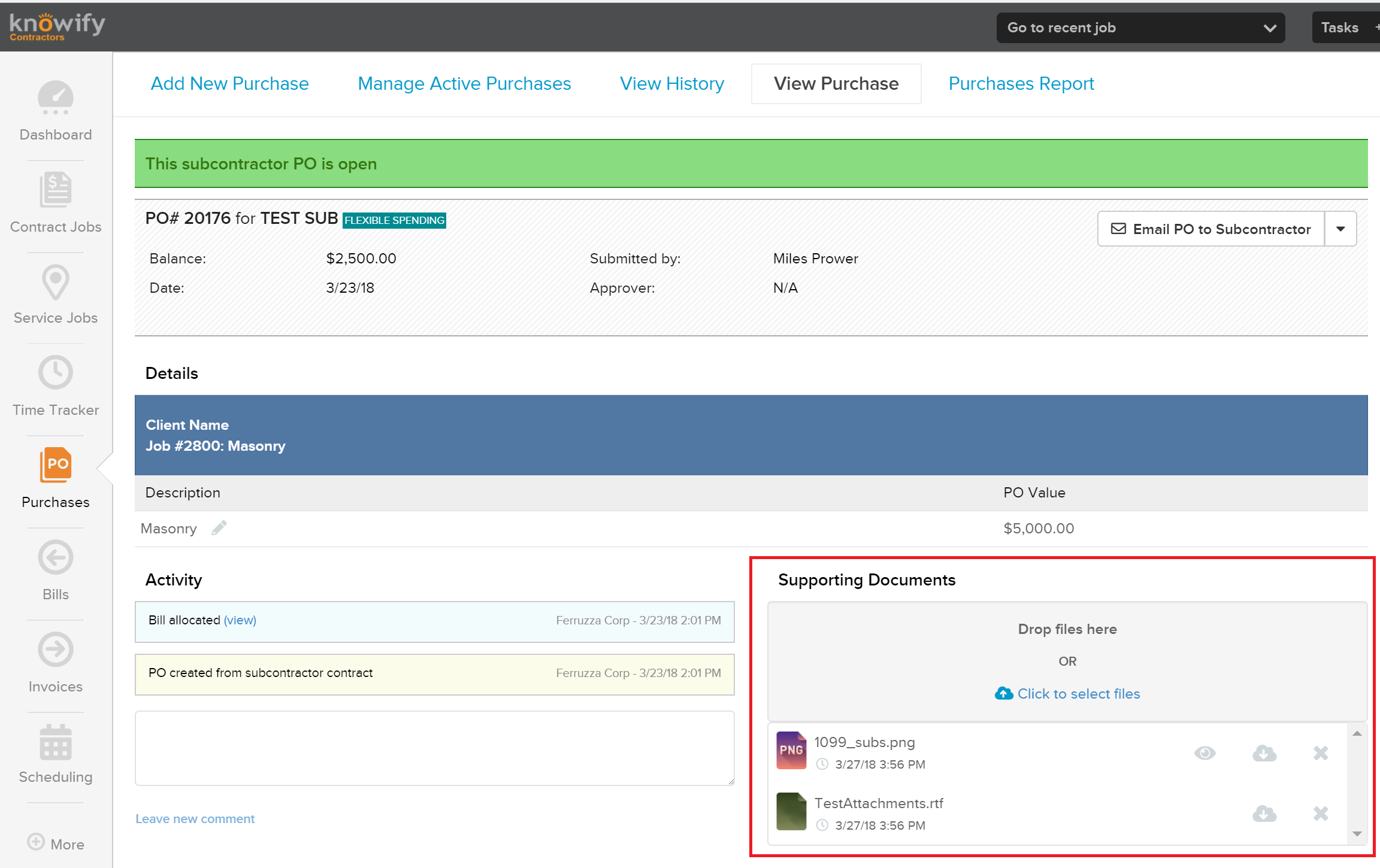This screenshot has height=868, width=1380.
Task: Click Leave new comment link
Action: 195,818
